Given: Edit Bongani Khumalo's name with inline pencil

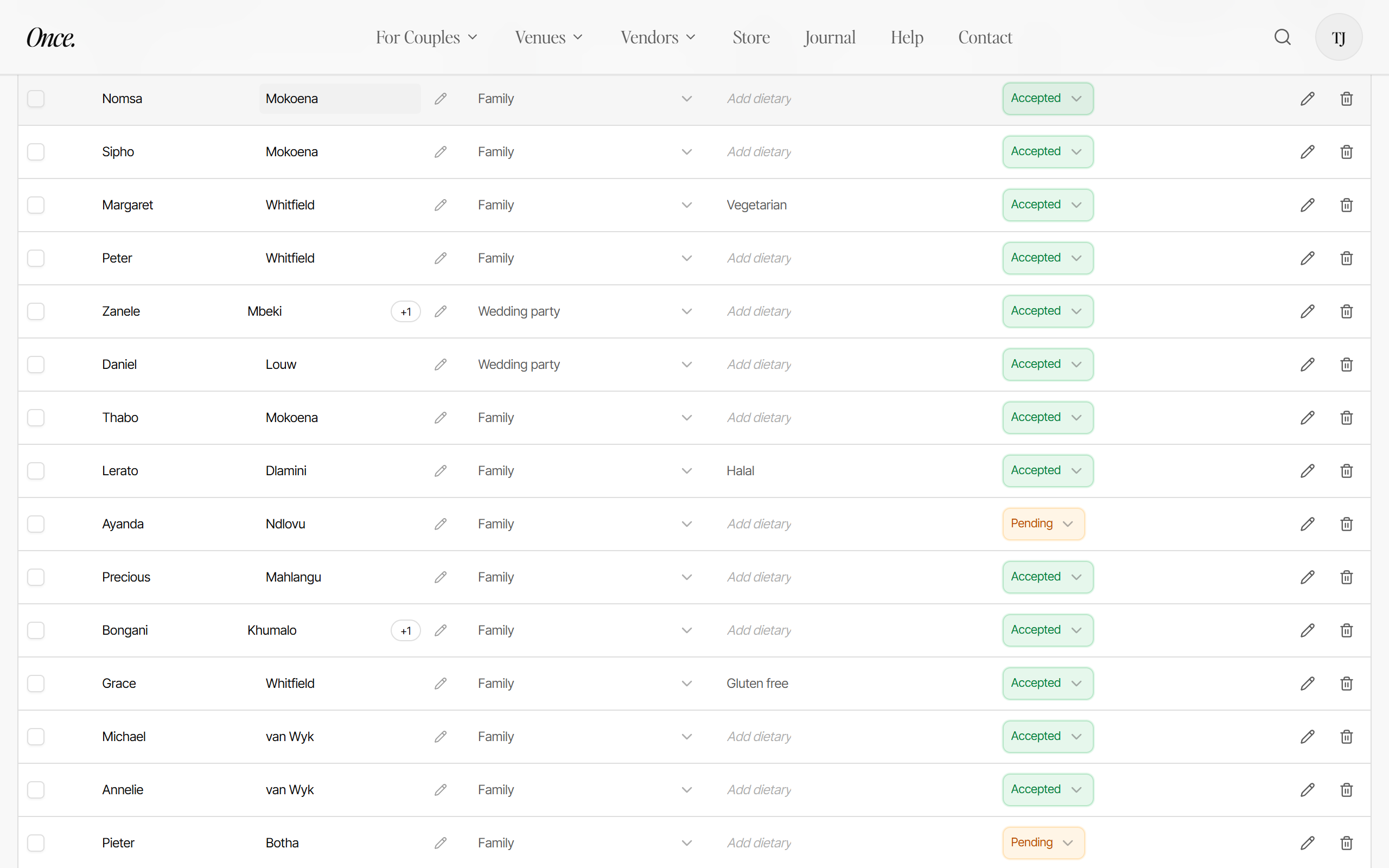Looking at the screenshot, I should [x=440, y=630].
